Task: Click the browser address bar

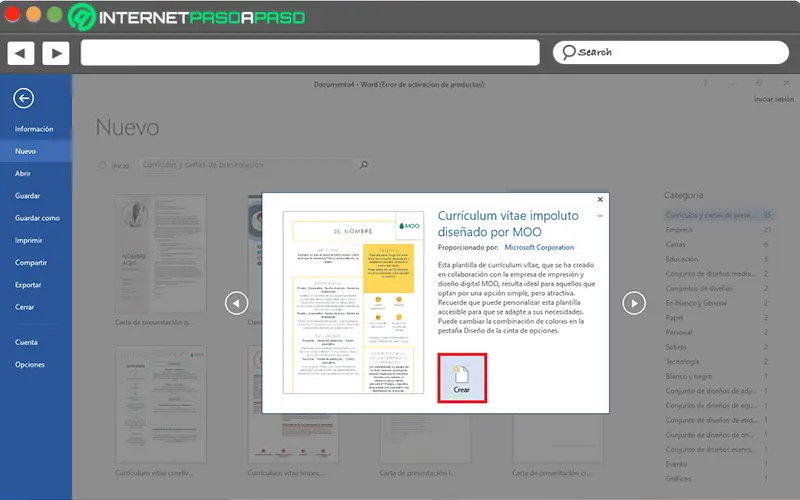Action: (310, 53)
